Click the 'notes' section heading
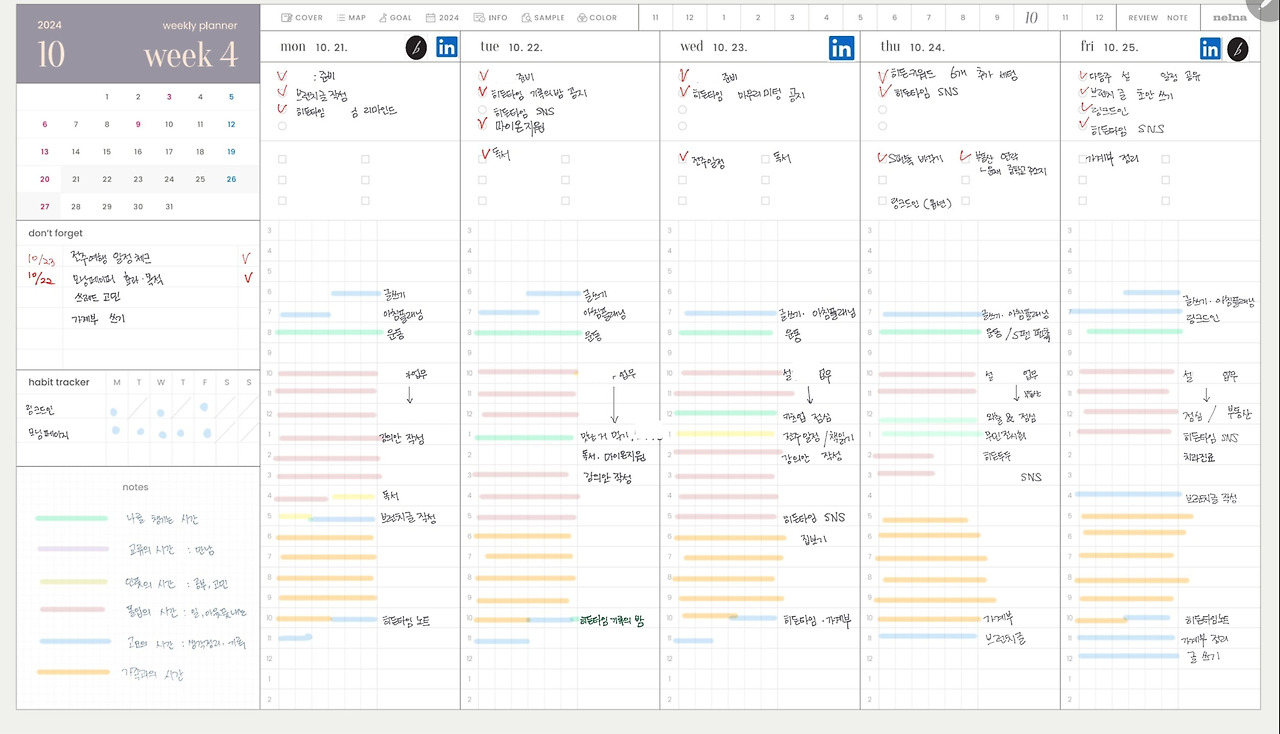Viewport: 1280px width, 734px height. point(135,487)
